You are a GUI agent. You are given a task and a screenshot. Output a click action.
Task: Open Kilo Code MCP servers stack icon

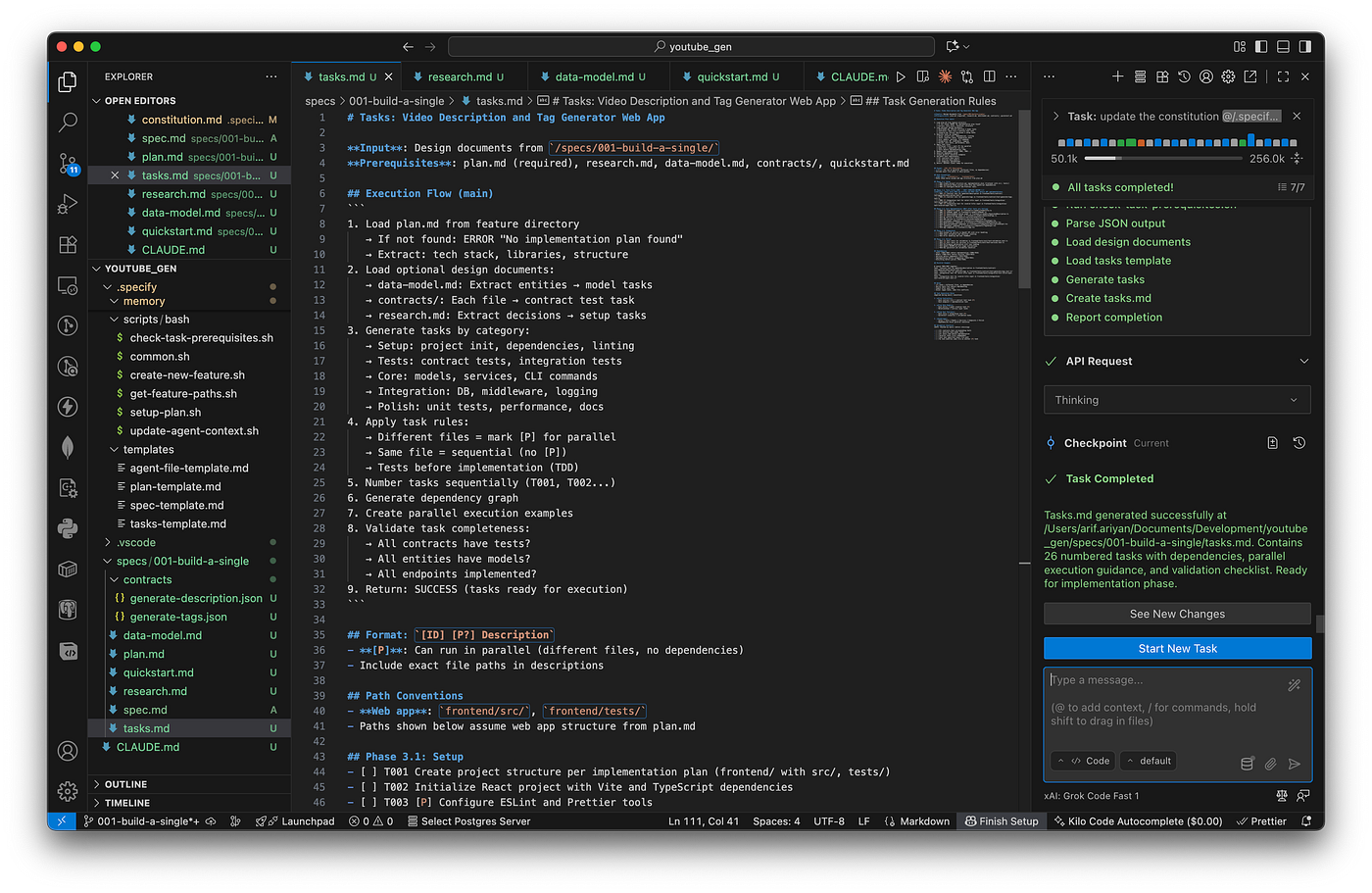click(x=1140, y=76)
